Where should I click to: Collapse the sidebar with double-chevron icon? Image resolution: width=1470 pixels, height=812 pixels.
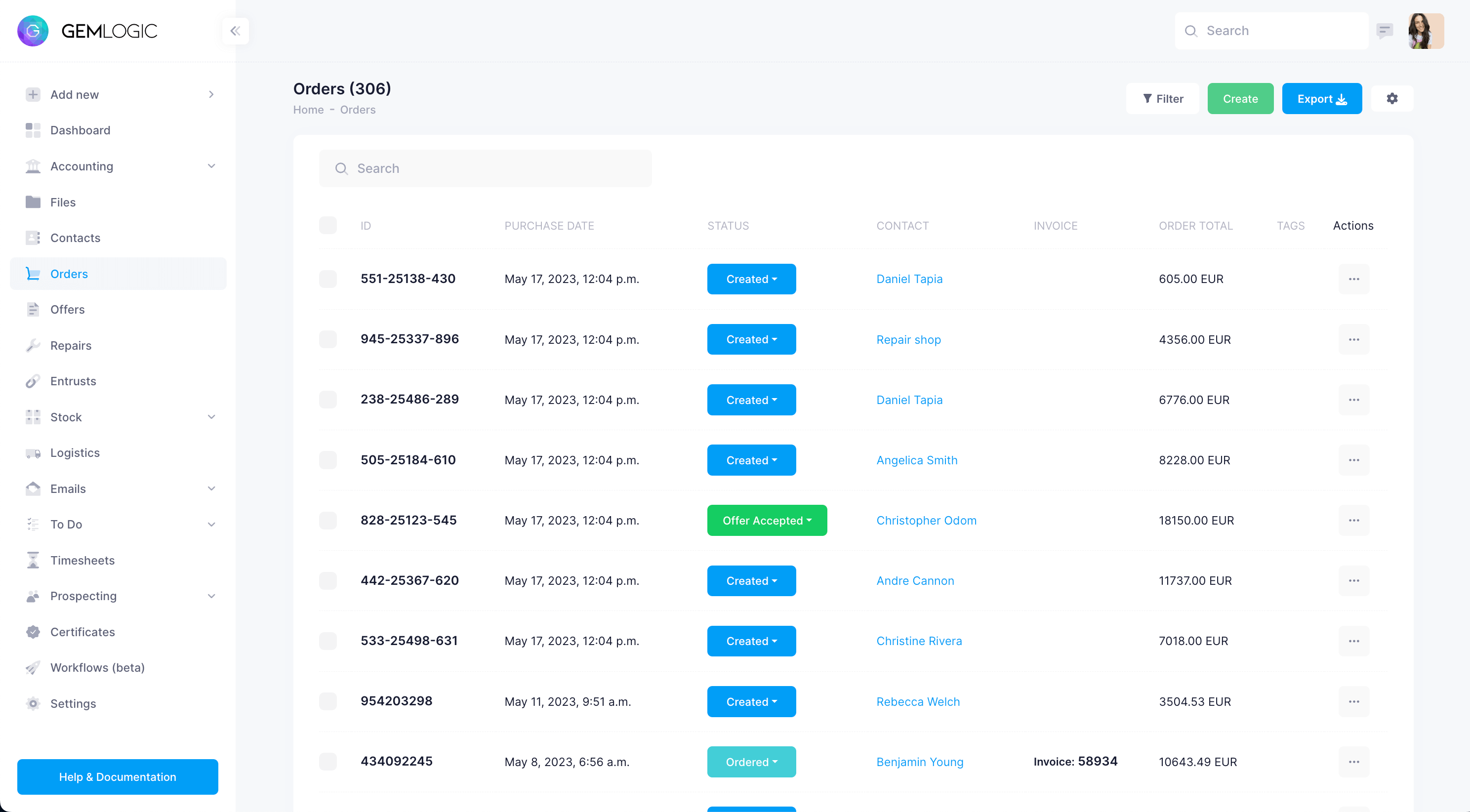235,31
